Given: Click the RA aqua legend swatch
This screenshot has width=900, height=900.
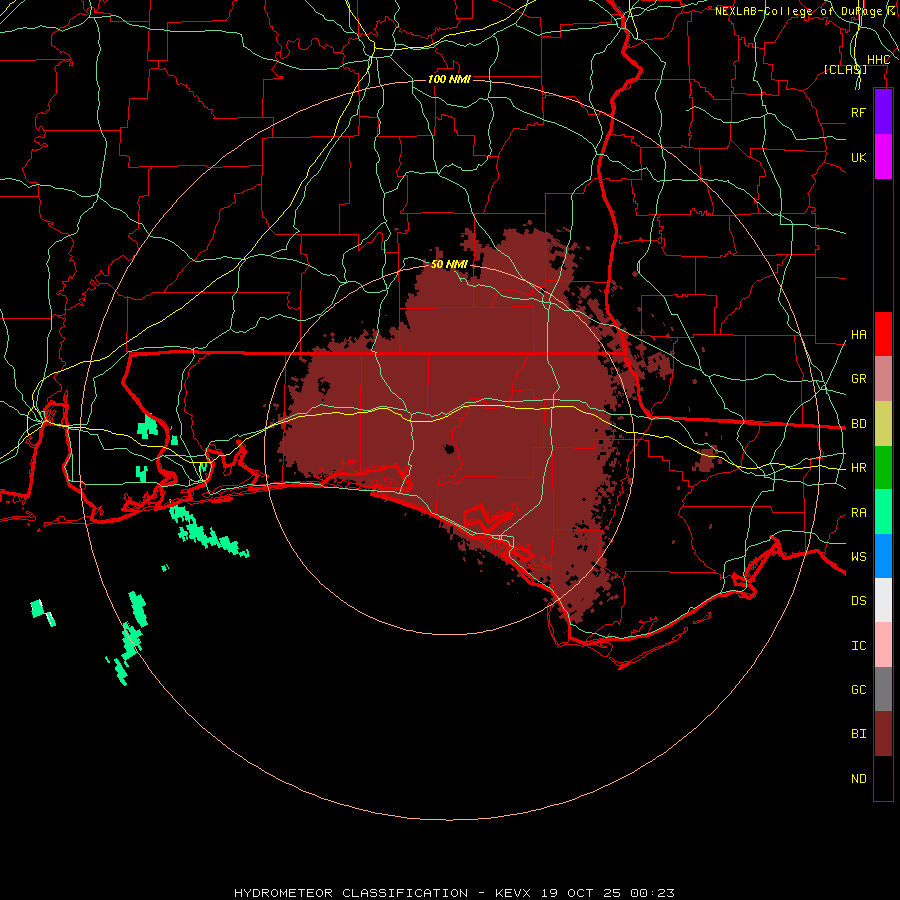Looking at the screenshot, I should click(883, 512).
